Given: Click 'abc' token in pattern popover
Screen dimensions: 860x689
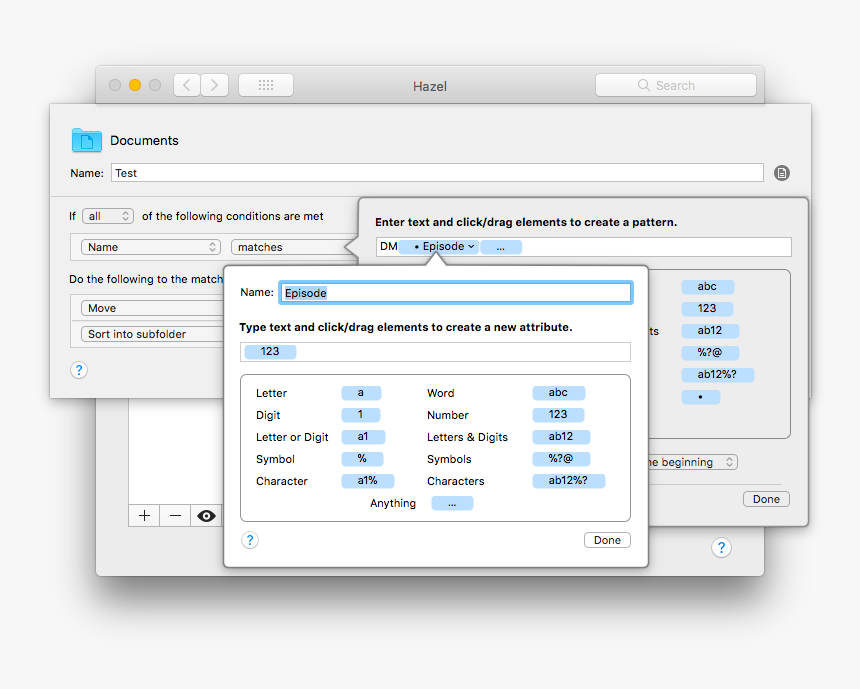Looking at the screenshot, I should pos(708,287).
